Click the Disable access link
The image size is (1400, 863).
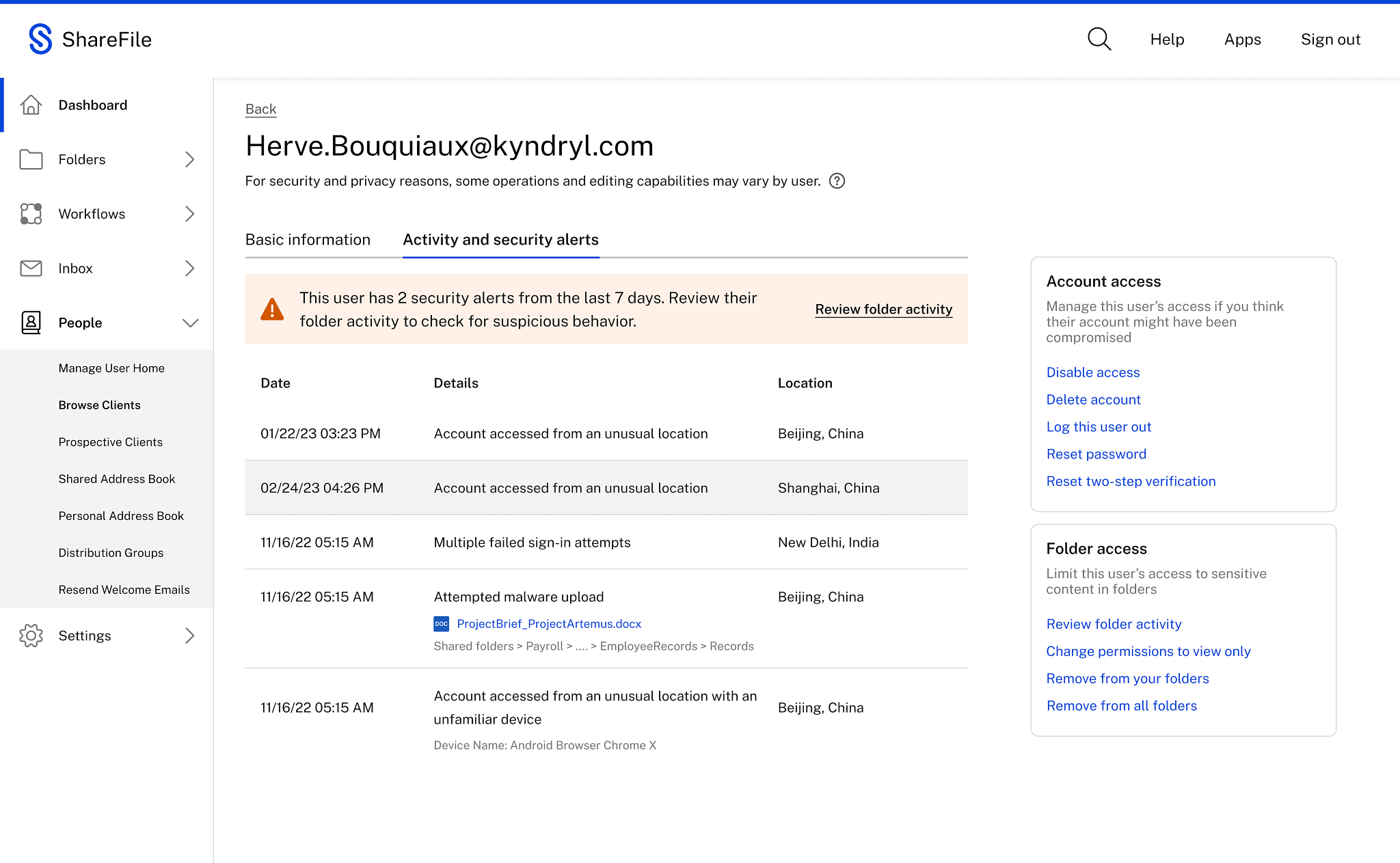click(x=1092, y=372)
